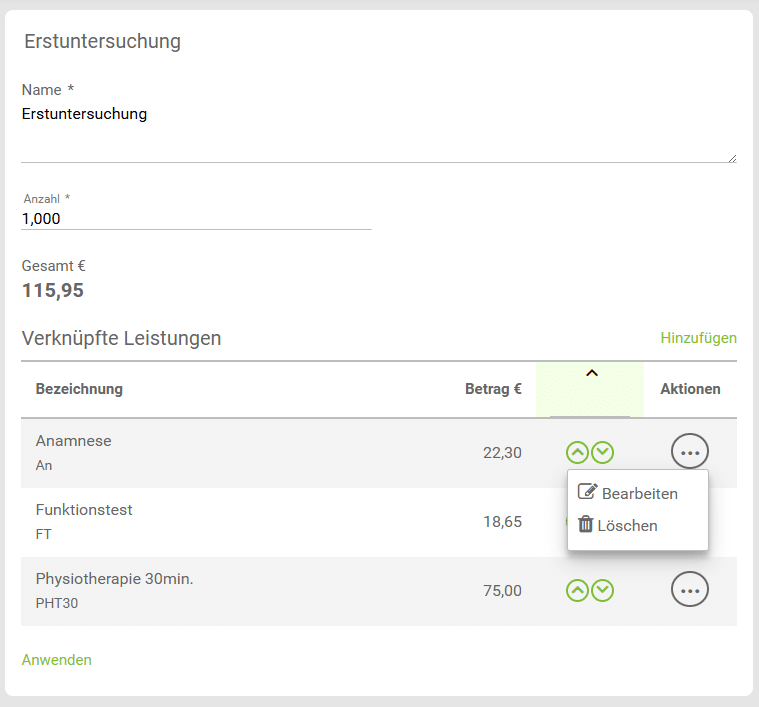Sort by Betrag € column header

[493, 389]
